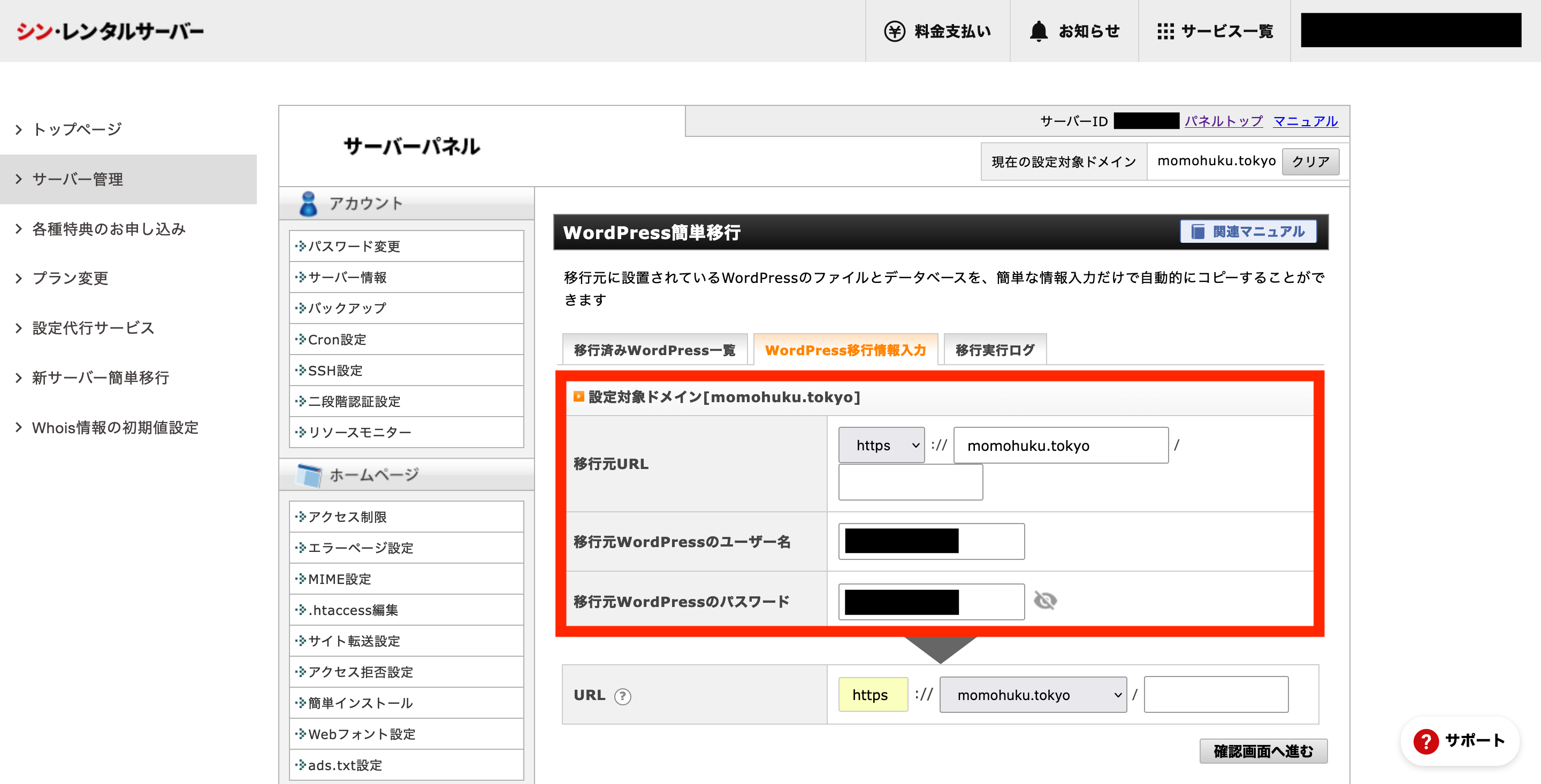Toggle password visibility eye icon
The image size is (1541, 784).
point(1045,601)
